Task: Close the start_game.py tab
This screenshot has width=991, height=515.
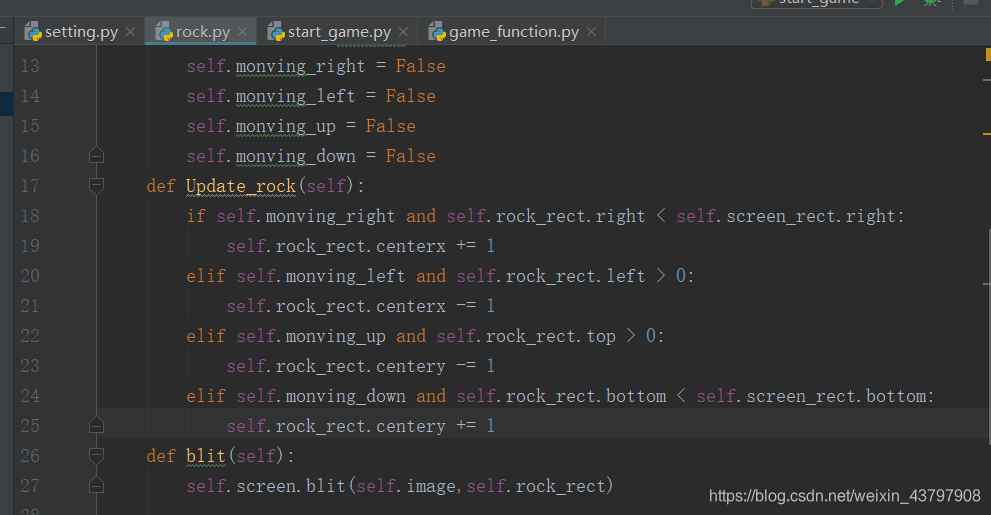Action: pyautogui.click(x=403, y=32)
